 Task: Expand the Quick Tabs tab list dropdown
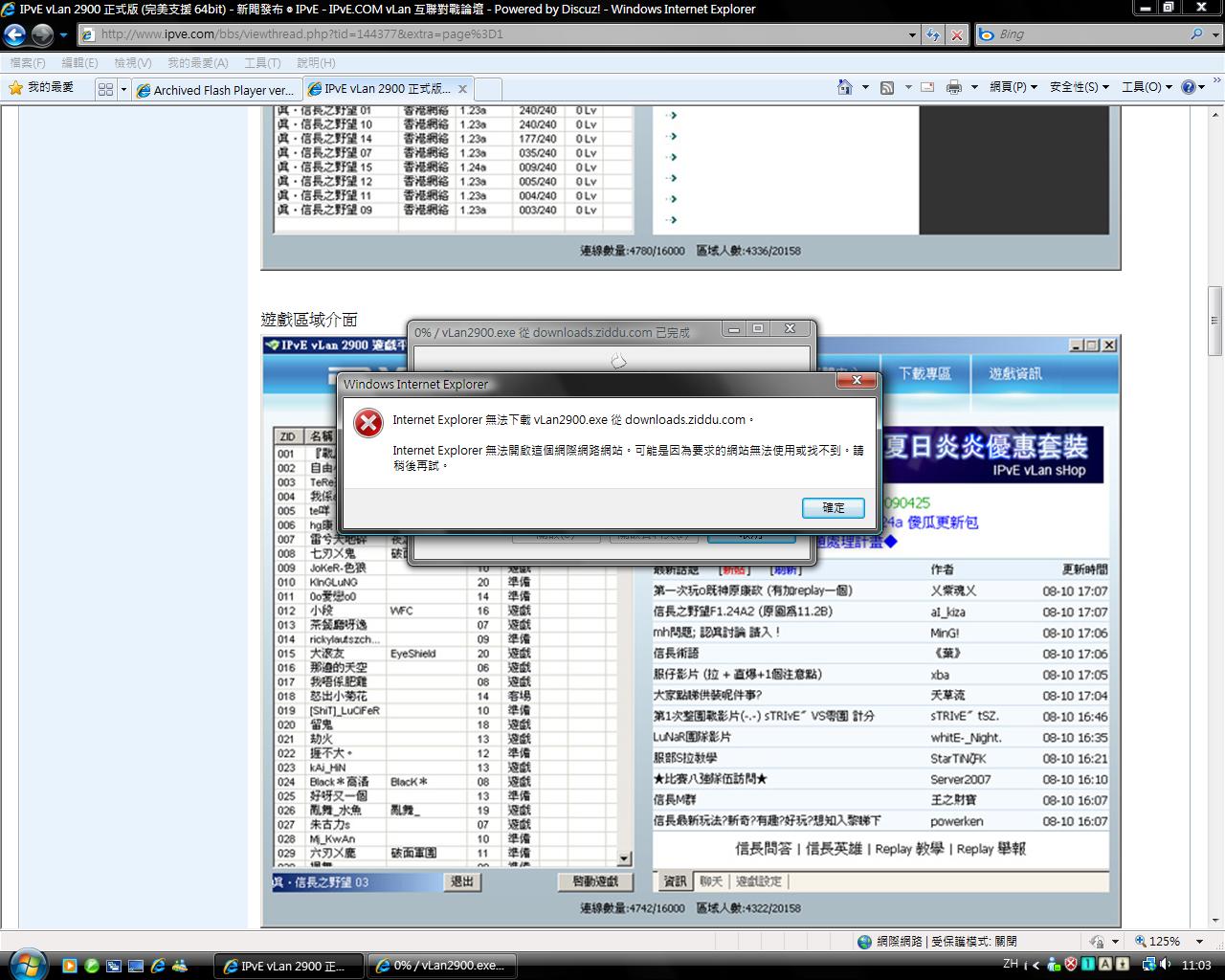(123, 89)
